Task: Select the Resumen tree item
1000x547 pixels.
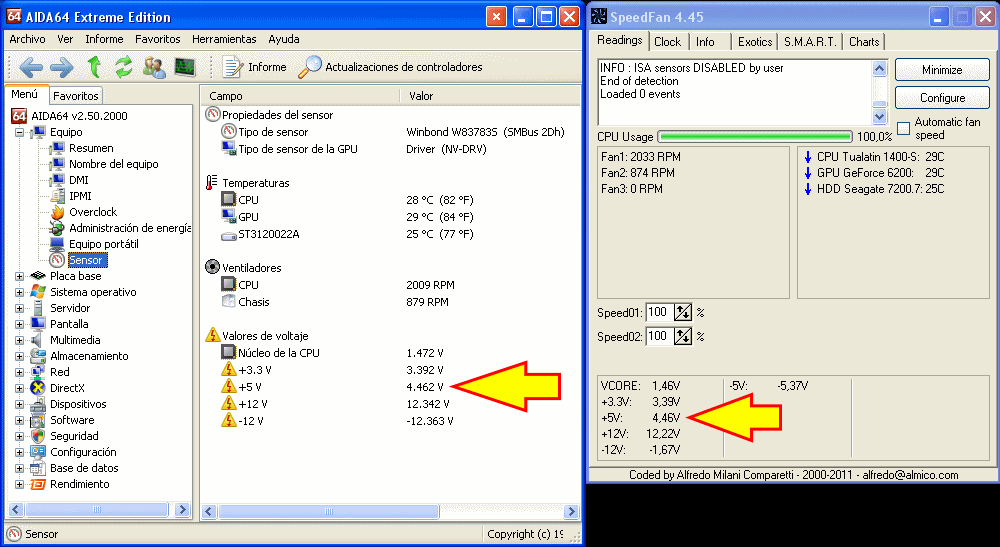Action: tap(91, 148)
